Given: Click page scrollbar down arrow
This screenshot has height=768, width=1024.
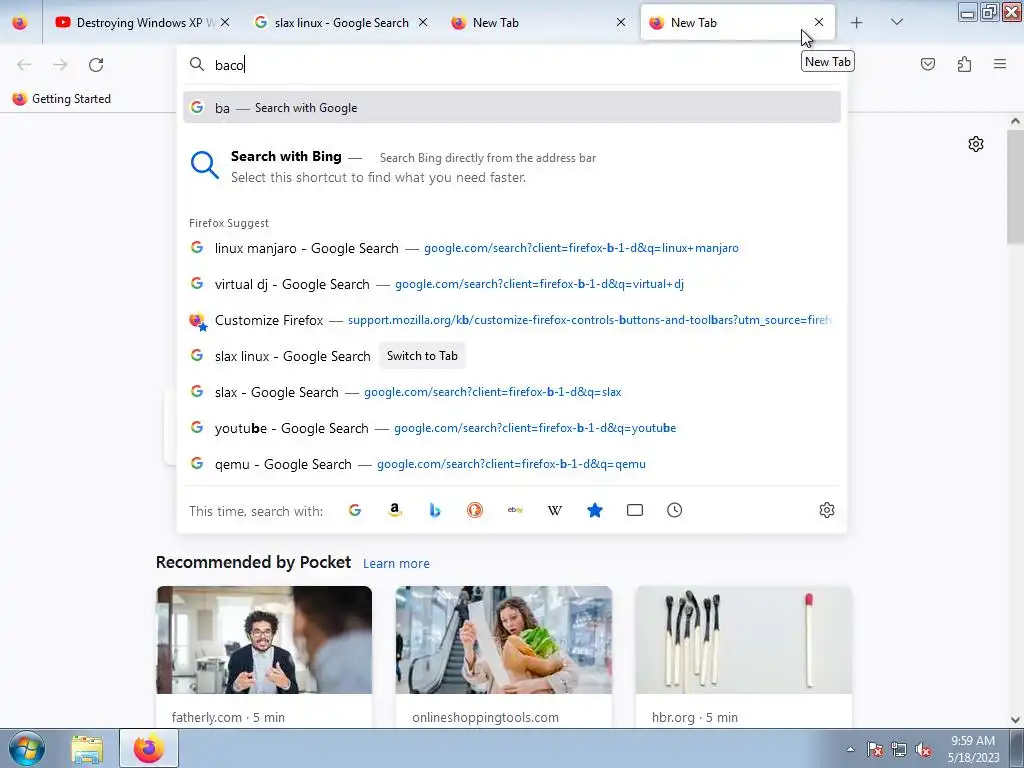Looking at the screenshot, I should (x=1015, y=720).
